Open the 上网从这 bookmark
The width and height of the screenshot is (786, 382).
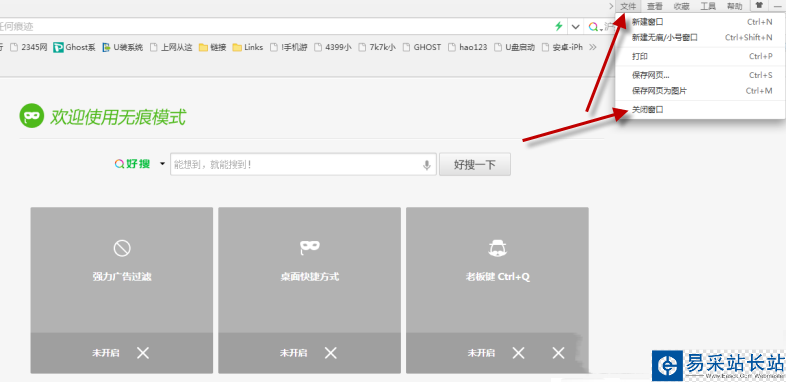tap(170, 48)
